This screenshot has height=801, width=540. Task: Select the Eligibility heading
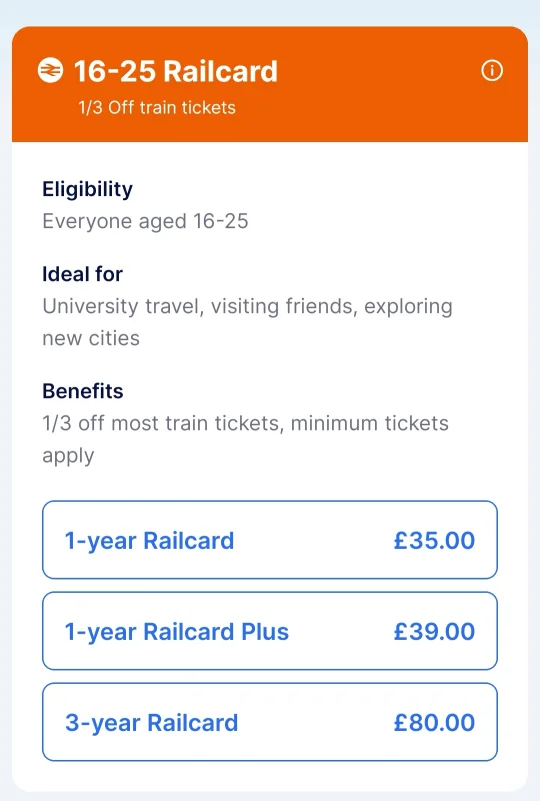[87, 189]
